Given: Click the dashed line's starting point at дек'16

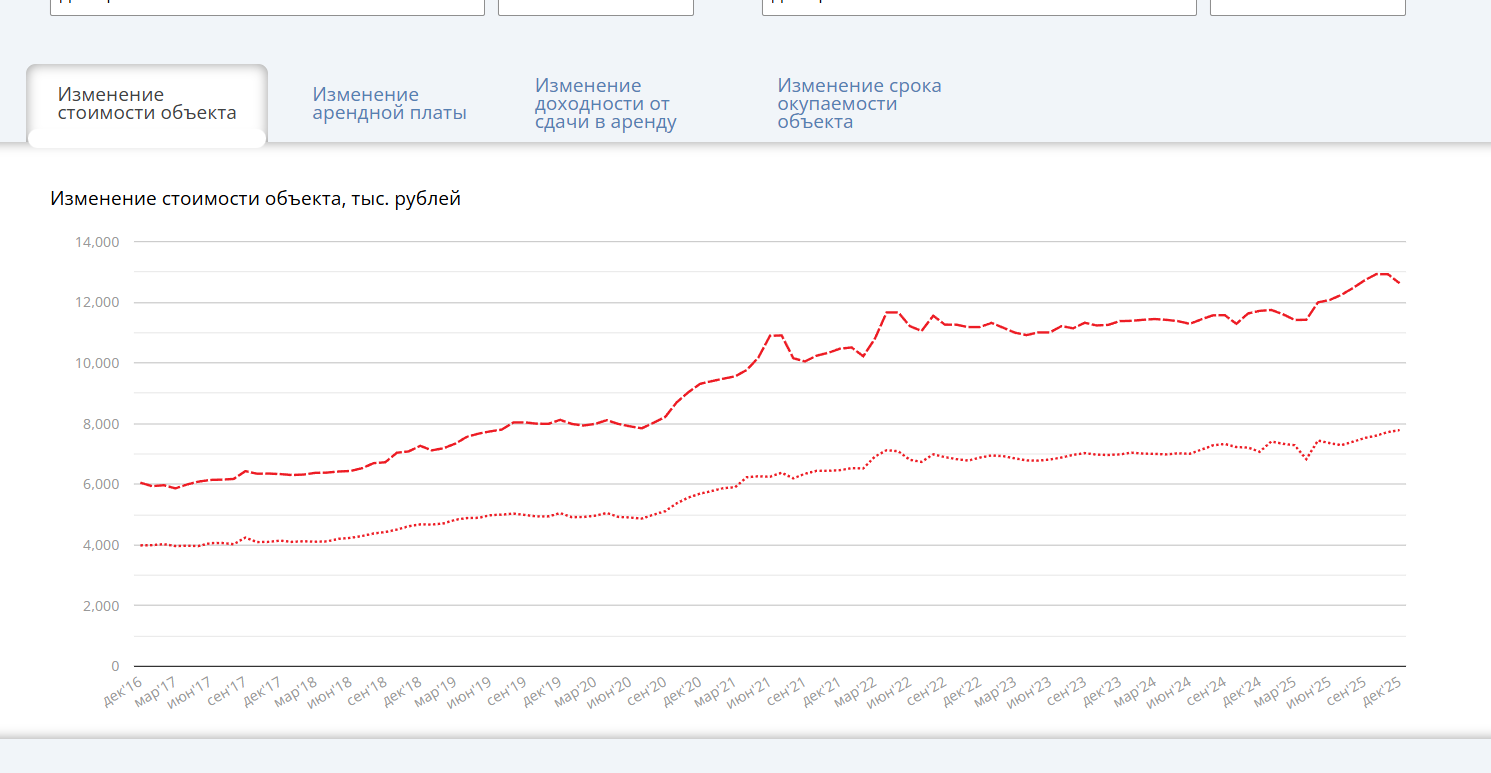Looking at the screenshot, I should (140, 482).
